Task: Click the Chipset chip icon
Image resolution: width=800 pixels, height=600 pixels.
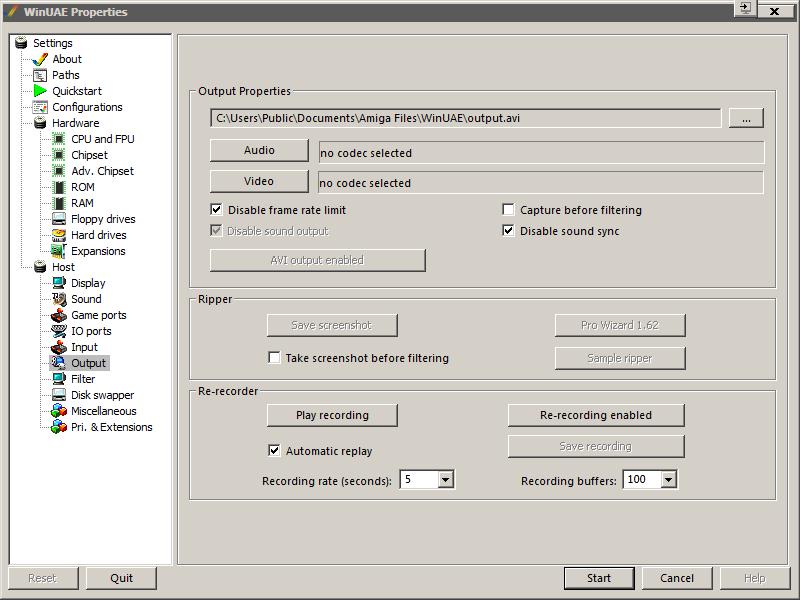Action: pyautogui.click(x=59, y=155)
